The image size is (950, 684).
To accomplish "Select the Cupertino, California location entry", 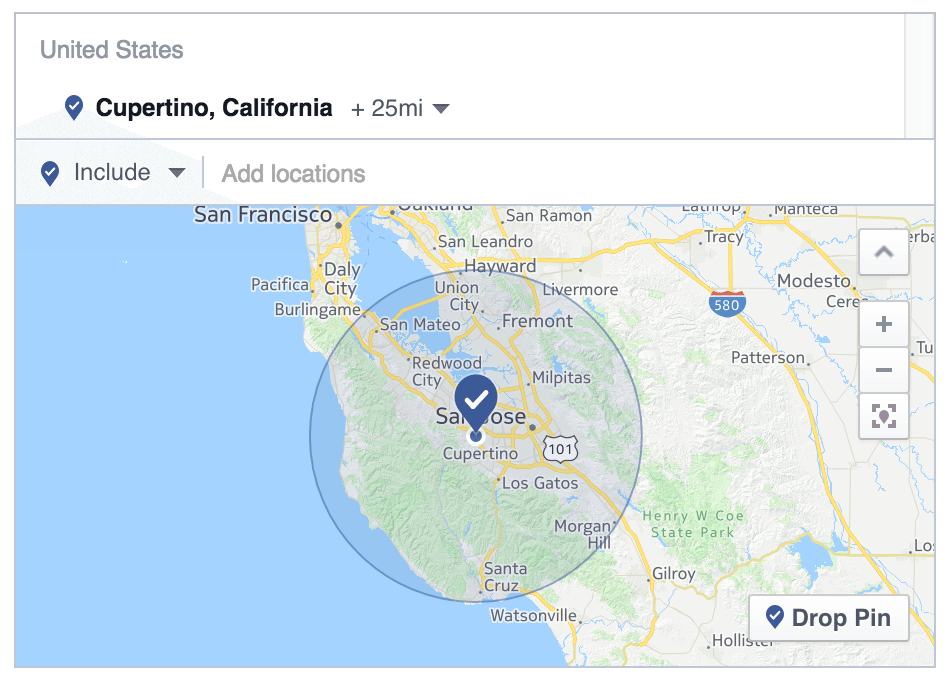I will [214, 108].
